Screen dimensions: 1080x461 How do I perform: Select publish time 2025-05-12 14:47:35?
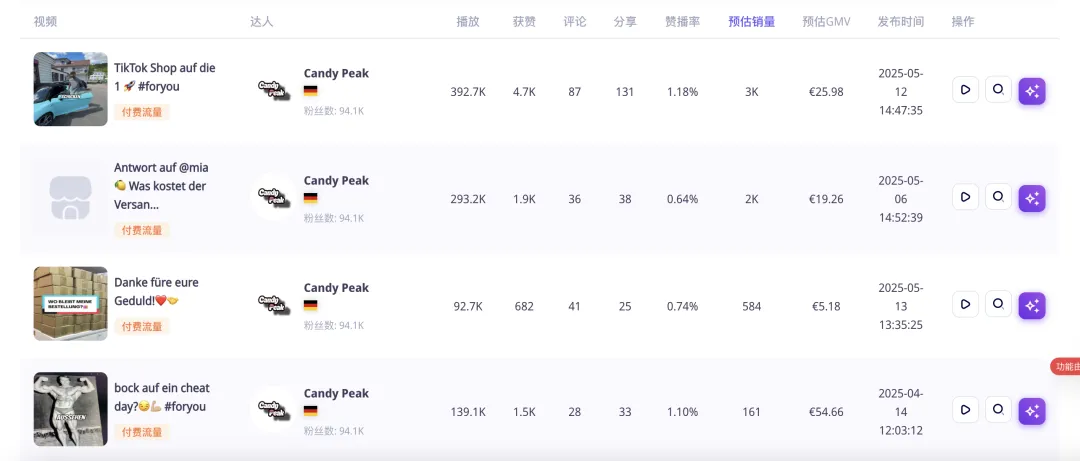(x=901, y=92)
